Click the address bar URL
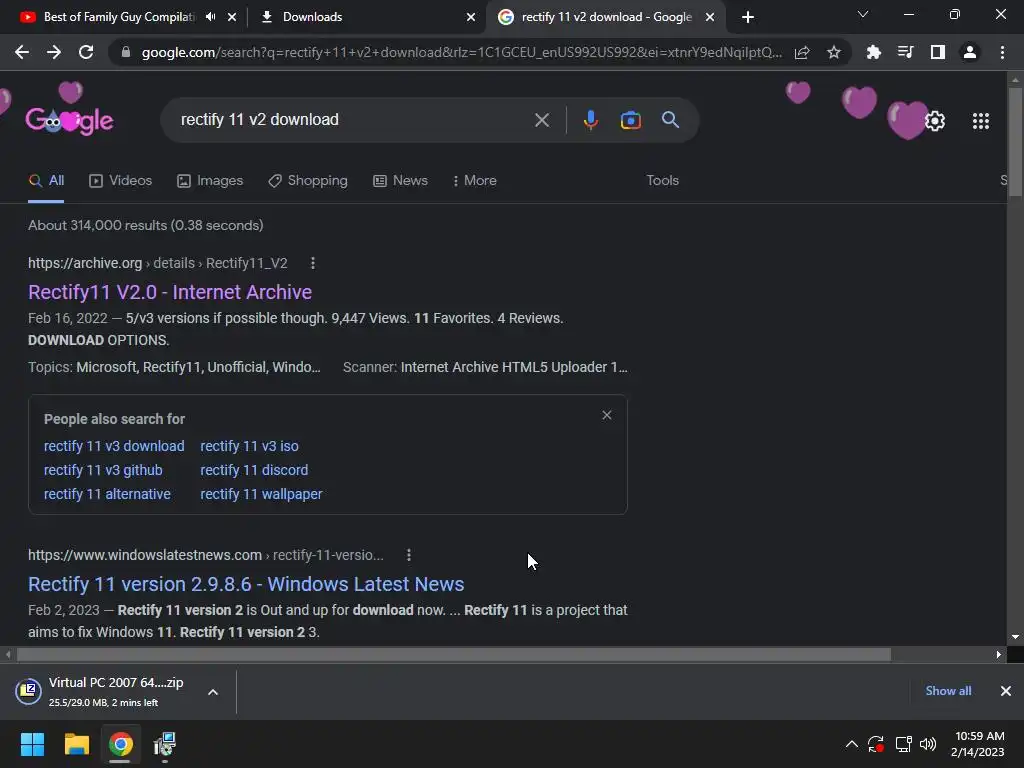 pos(461,52)
